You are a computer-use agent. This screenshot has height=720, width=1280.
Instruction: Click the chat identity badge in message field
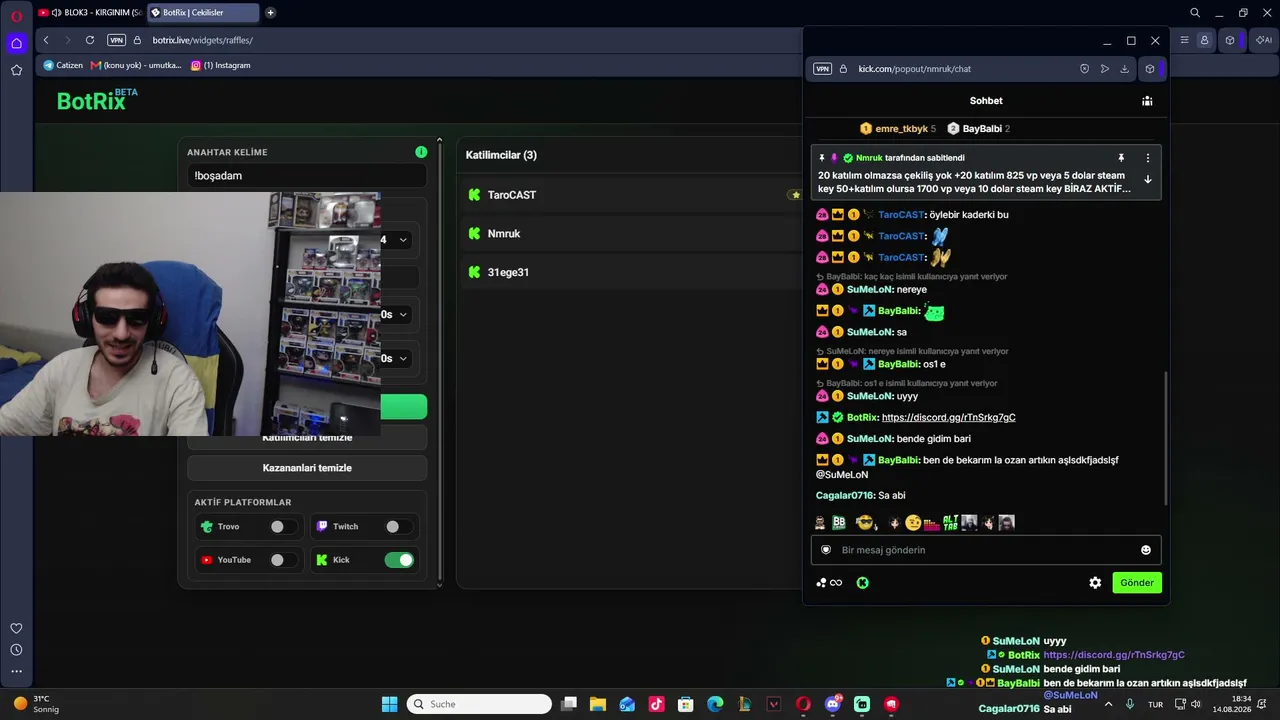(x=826, y=550)
